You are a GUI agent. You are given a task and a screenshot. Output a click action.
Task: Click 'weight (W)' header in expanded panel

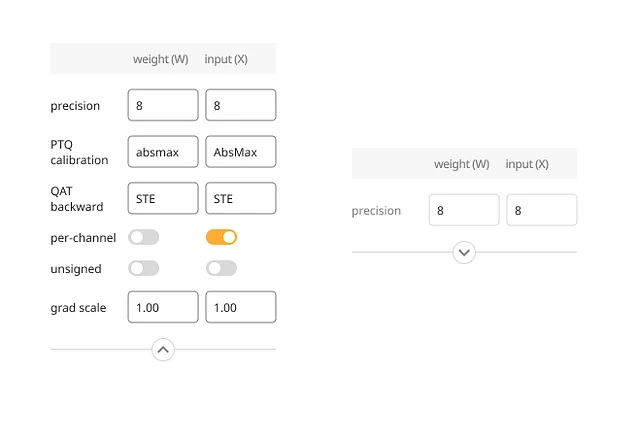pos(161,59)
